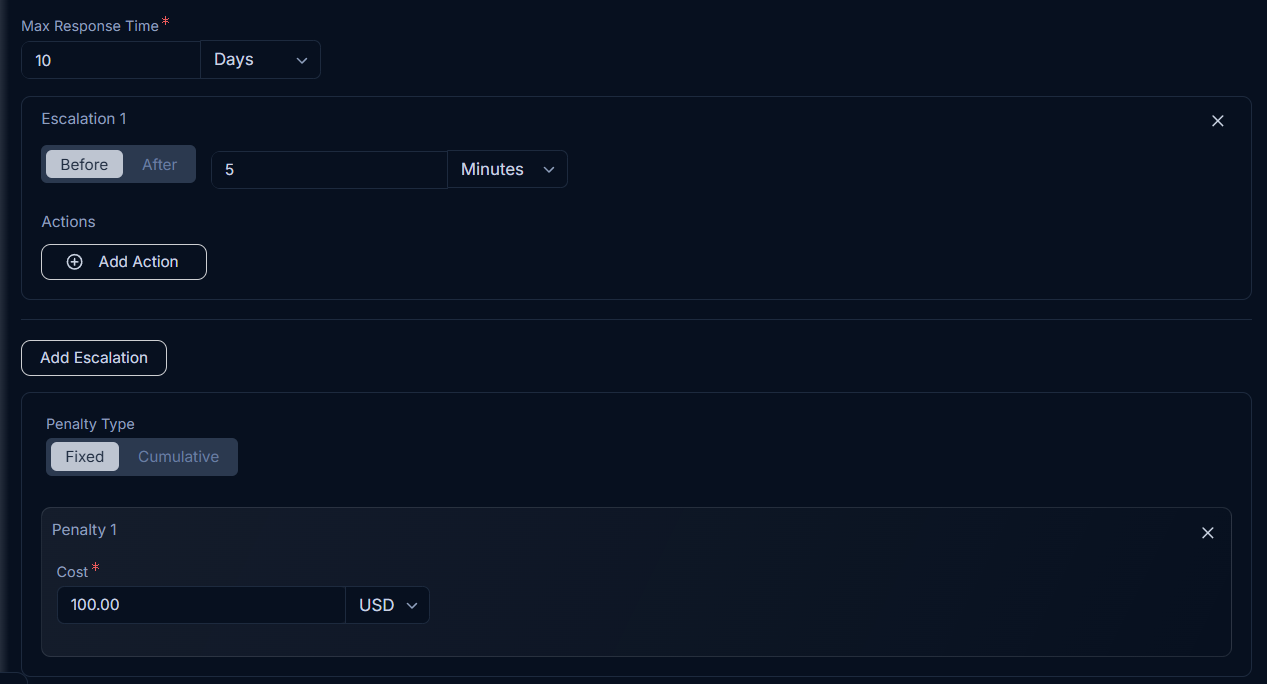Open the Days time unit dropdown
The height and width of the screenshot is (684, 1267).
pyautogui.click(x=261, y=60)
